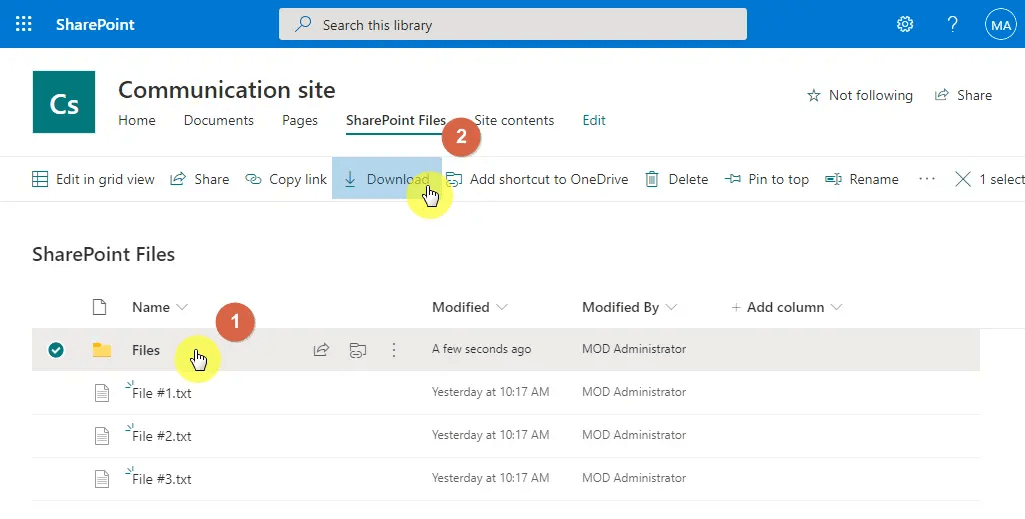
Task: Expand the Modified column dropdown
Action: click(x=502, y=307)
